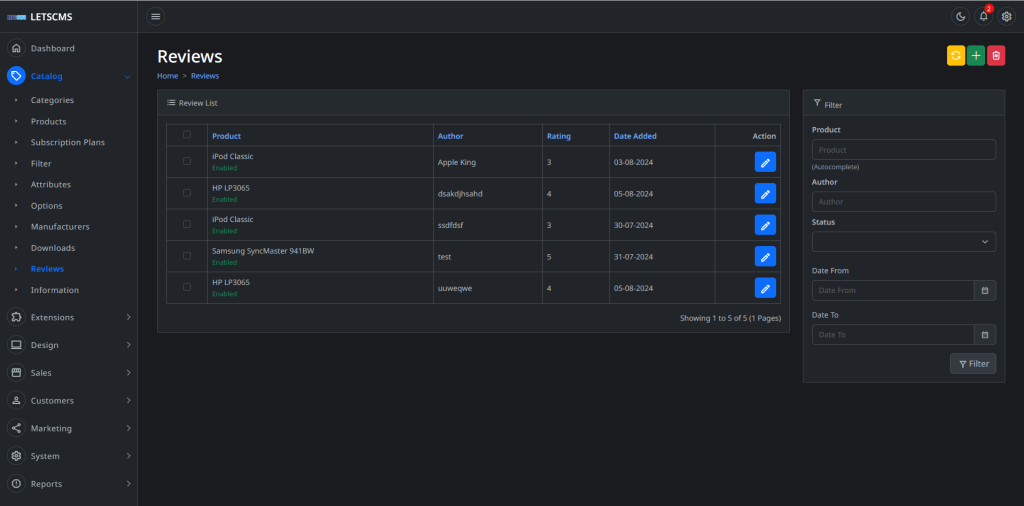The width and height of the screenshot is (1024, 506).
Task: Toggle the select-all checkbox in table header
Action: click(187, 134)
